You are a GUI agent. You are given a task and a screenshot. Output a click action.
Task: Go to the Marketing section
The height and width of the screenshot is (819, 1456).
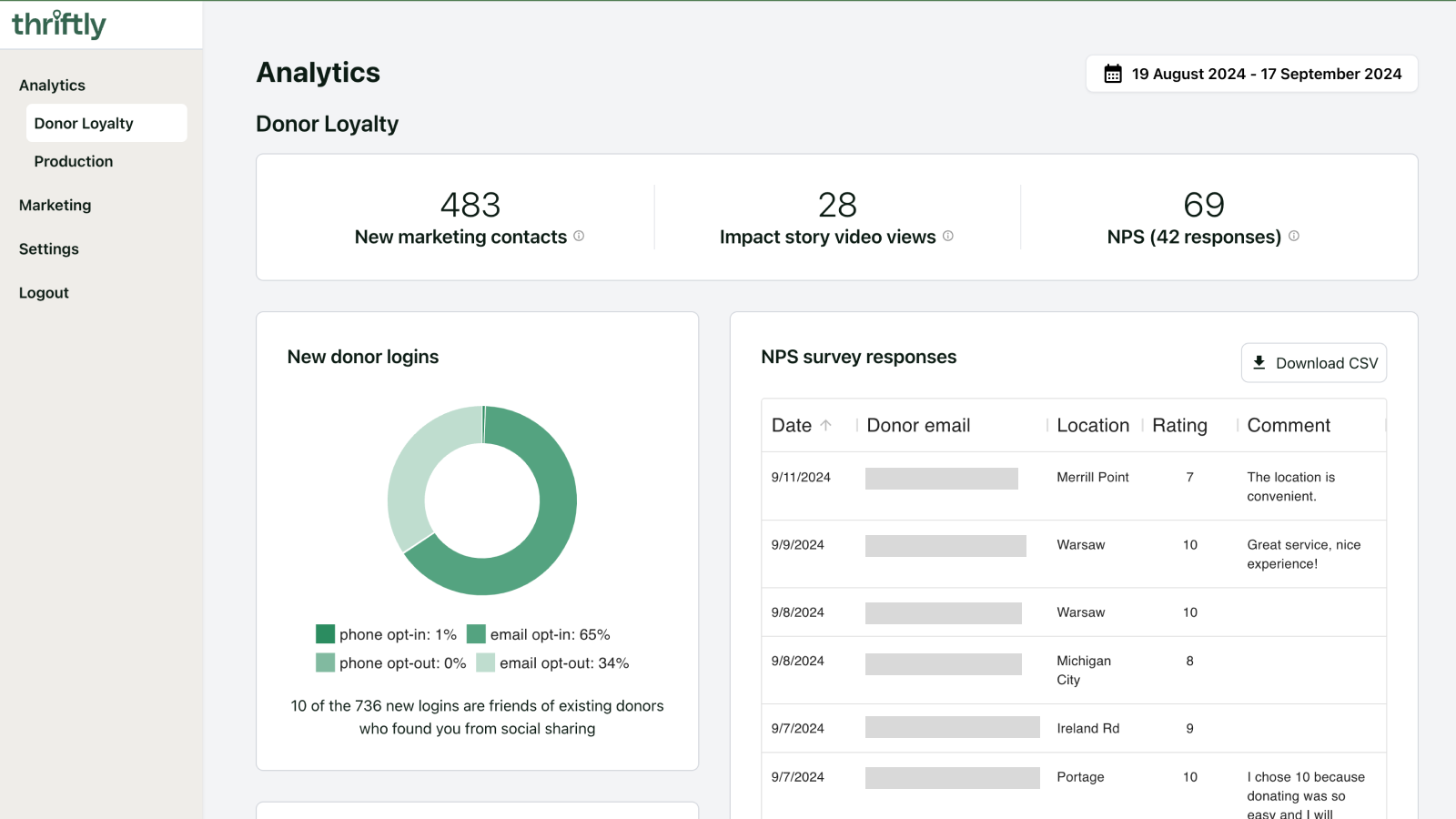tap(55, 205)
